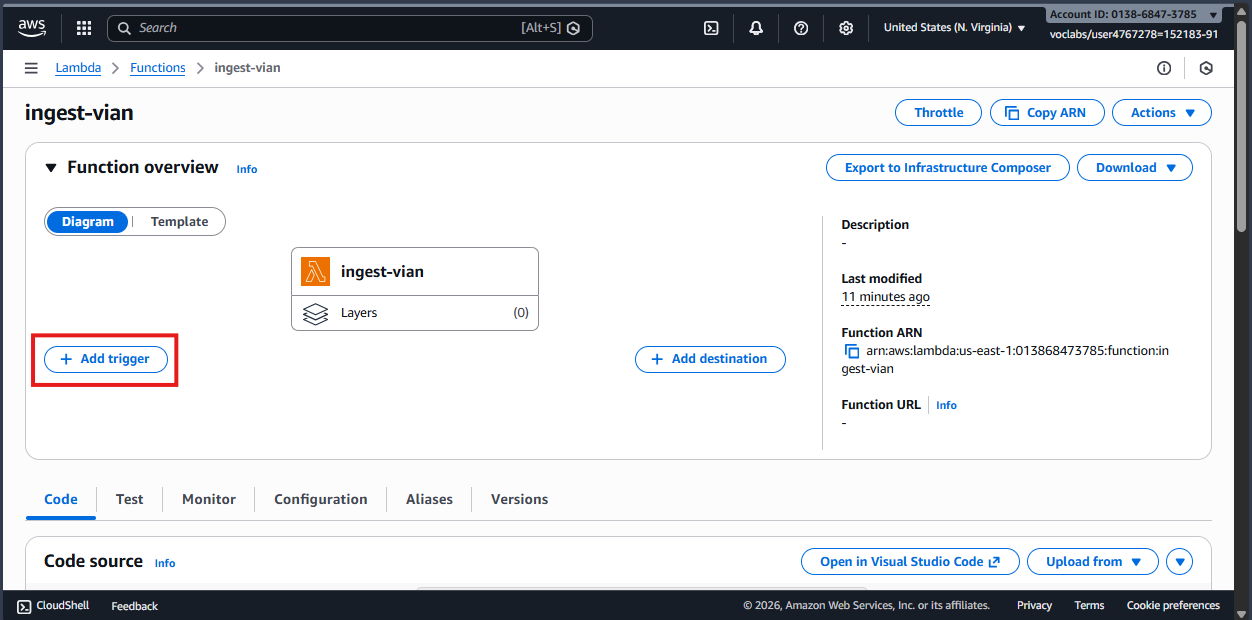
Task: Open the help question mark menu
Action: [x=801, y=28]
